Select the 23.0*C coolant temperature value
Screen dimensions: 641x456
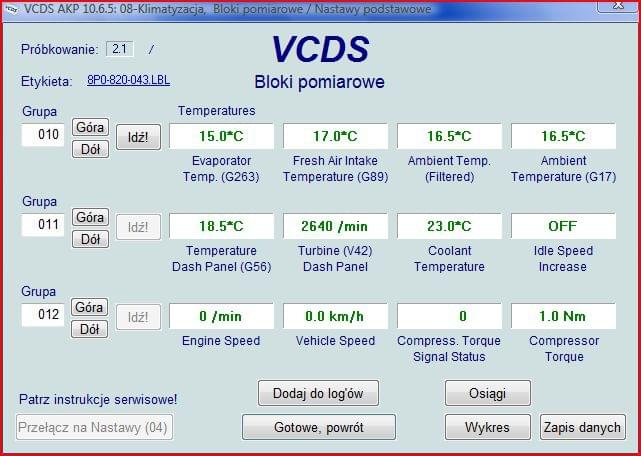click(449, 226)
